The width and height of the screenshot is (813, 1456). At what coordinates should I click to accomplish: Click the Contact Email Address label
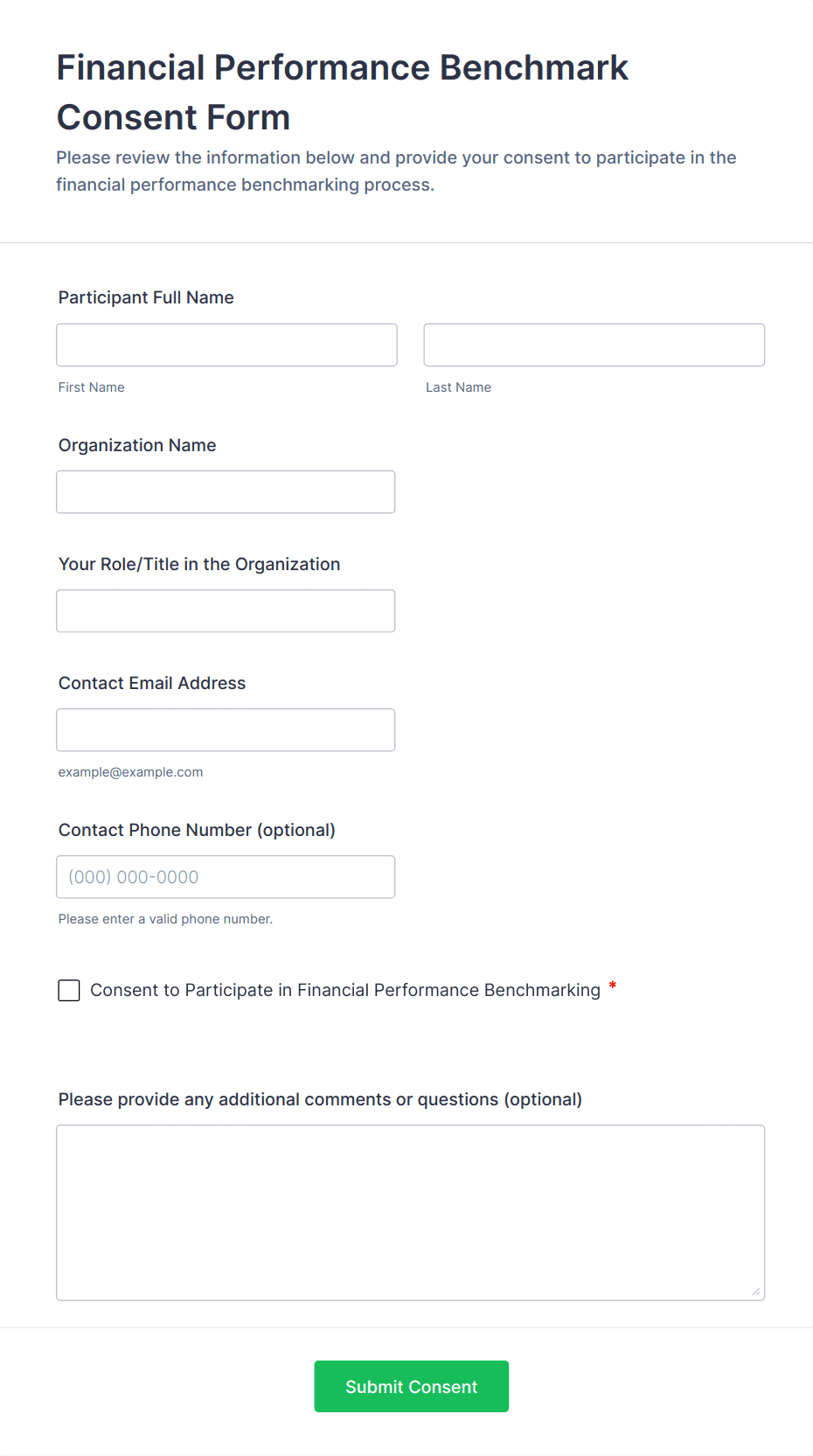(152, 683)
